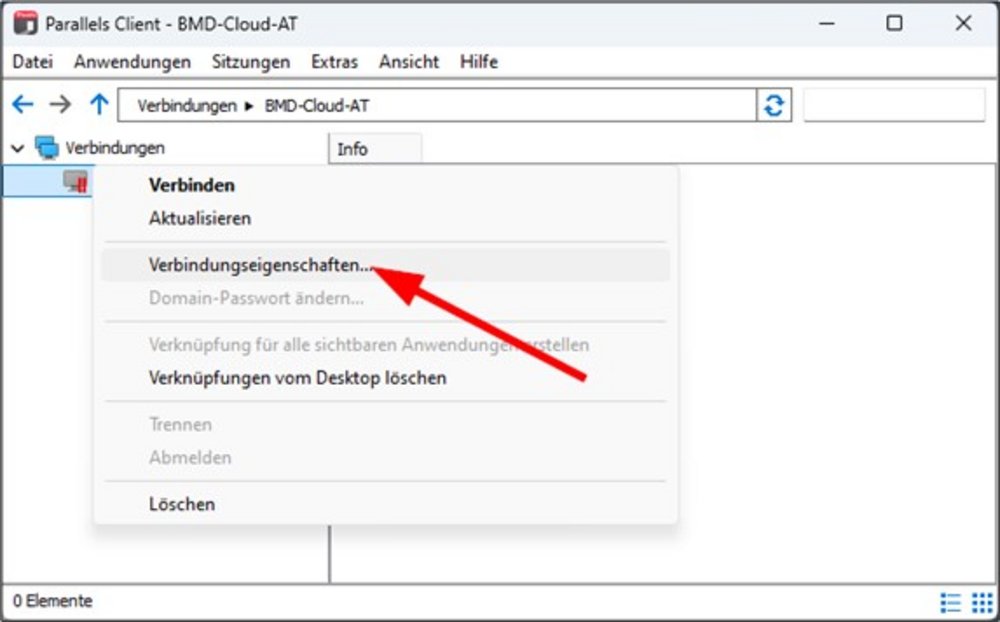Switch to grid view icon in status bar

point(981,602)
